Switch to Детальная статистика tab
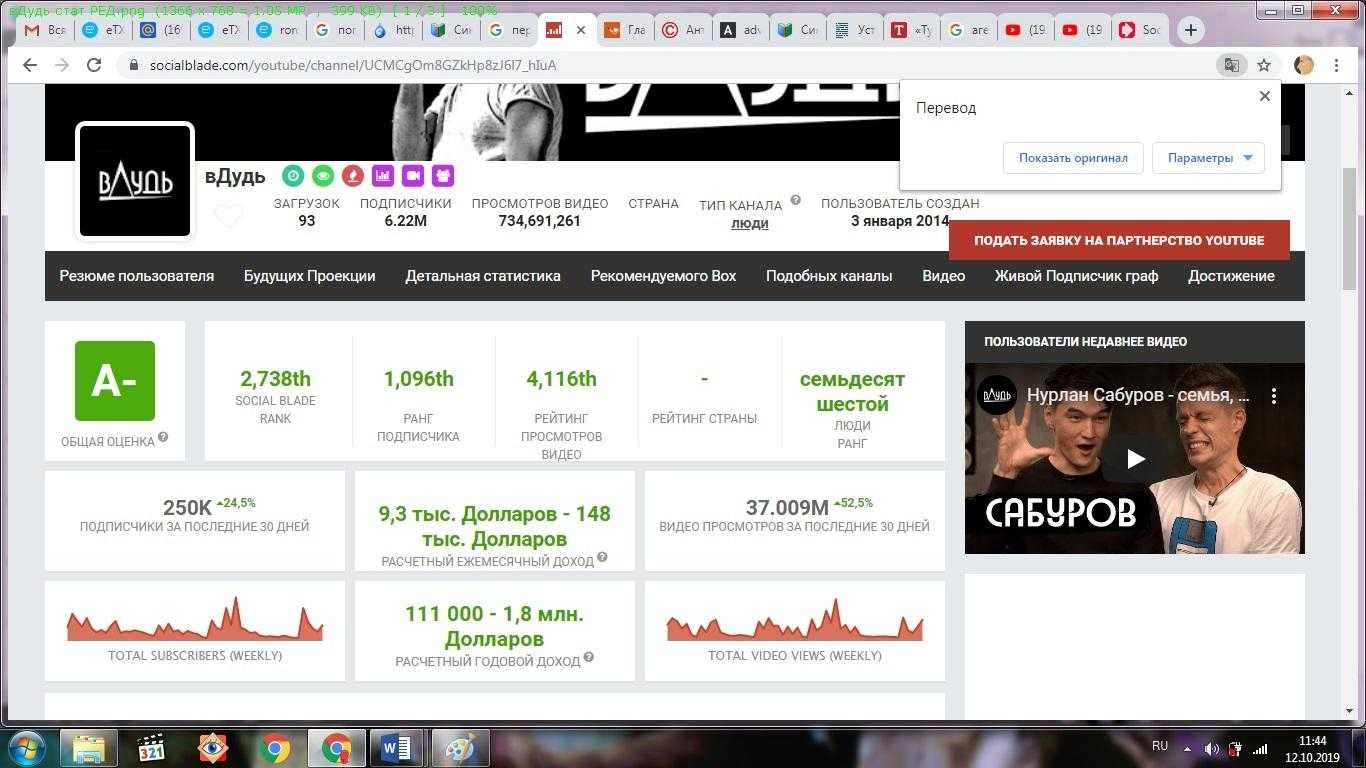 [482, 276]
